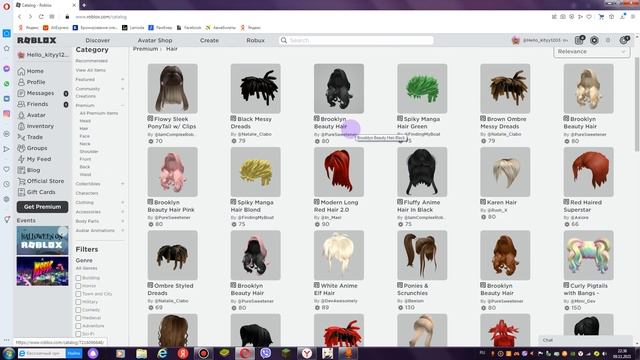640x360 pixels.
Task: Click the browser back arrow
Action: tap(19, 17)
